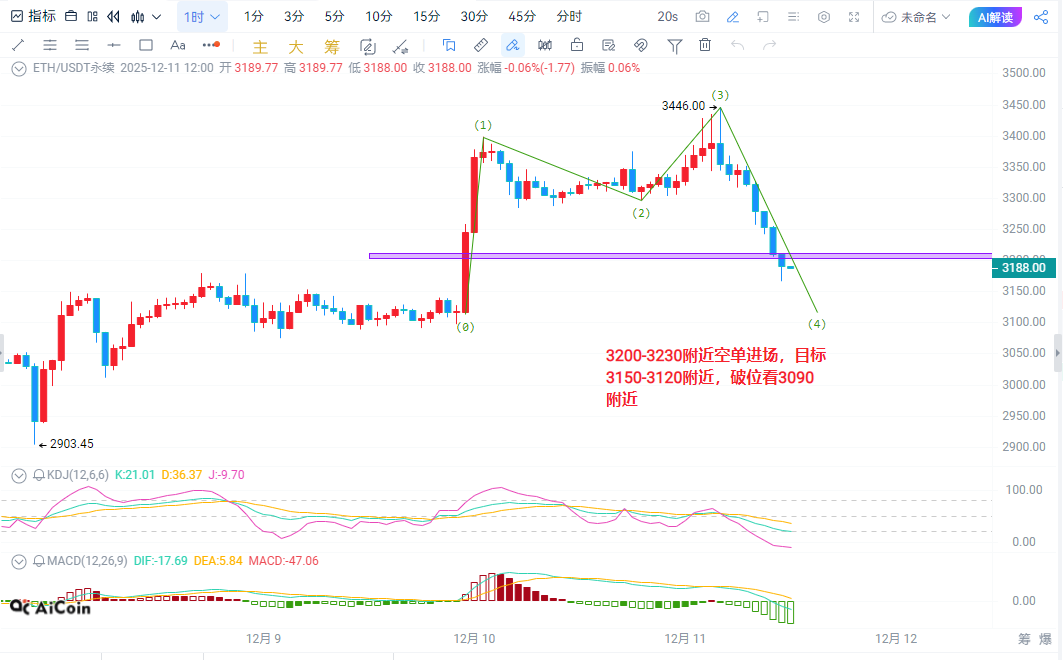Click the trash icon to delete drawings

tap(705, 45)
